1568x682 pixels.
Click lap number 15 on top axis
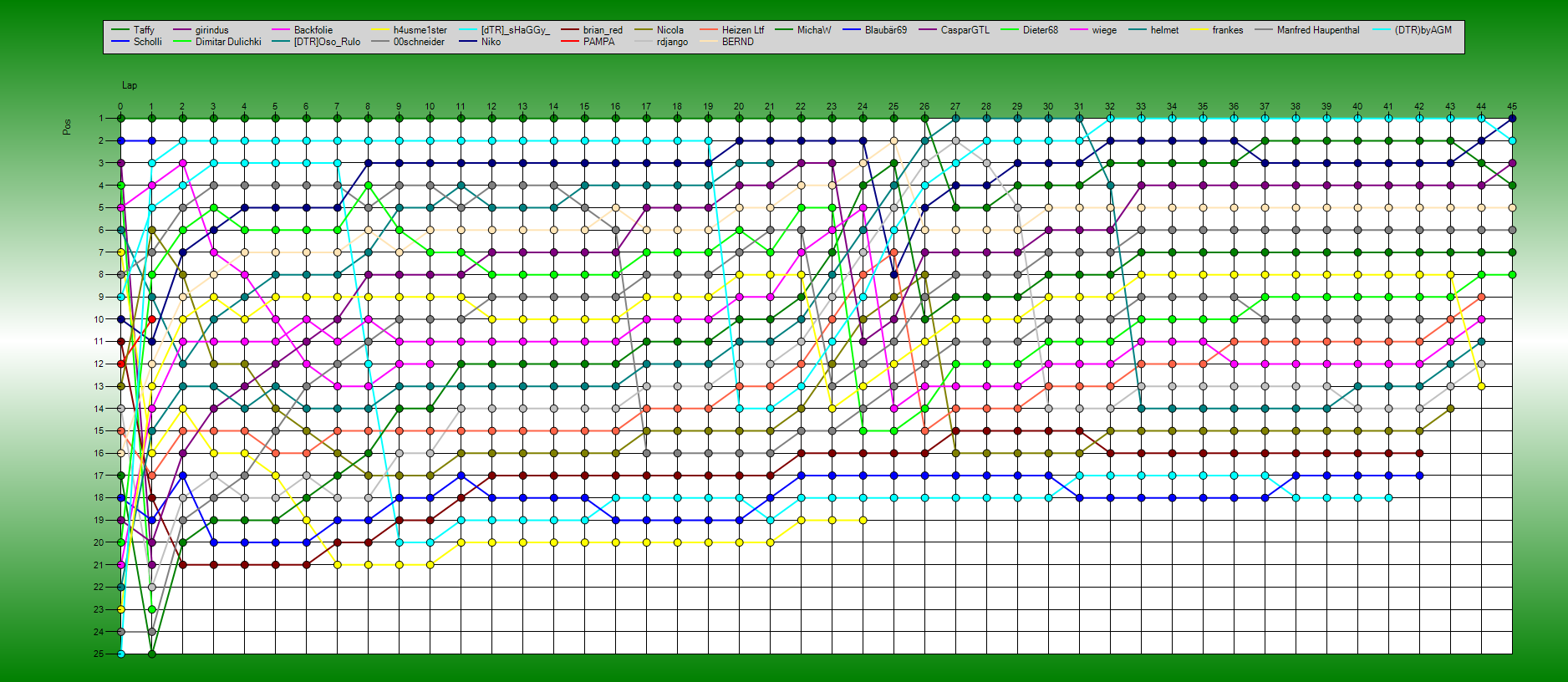click(584, 106)
